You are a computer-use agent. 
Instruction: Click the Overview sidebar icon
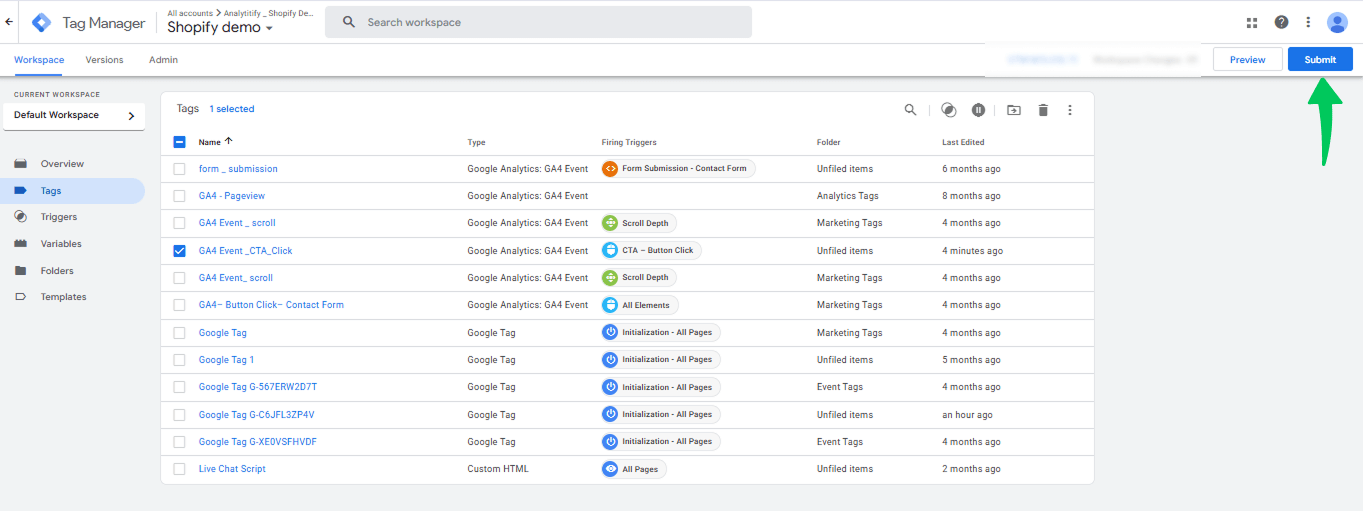21,164
